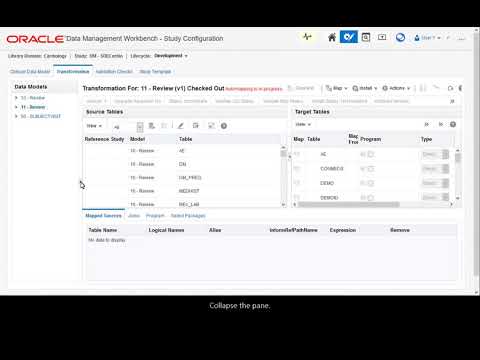
Task: Click the Target Tables horizontal scrollbar
Action: 348,204
